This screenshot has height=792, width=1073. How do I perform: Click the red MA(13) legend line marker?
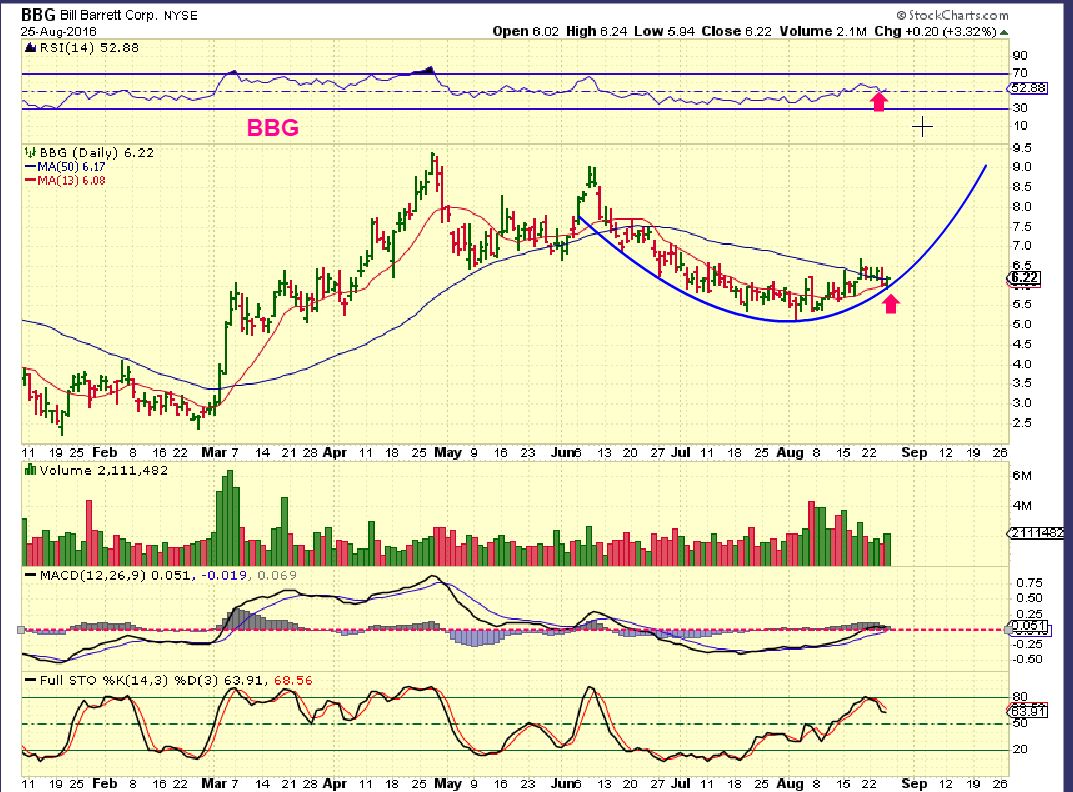(x=31, y=181)
